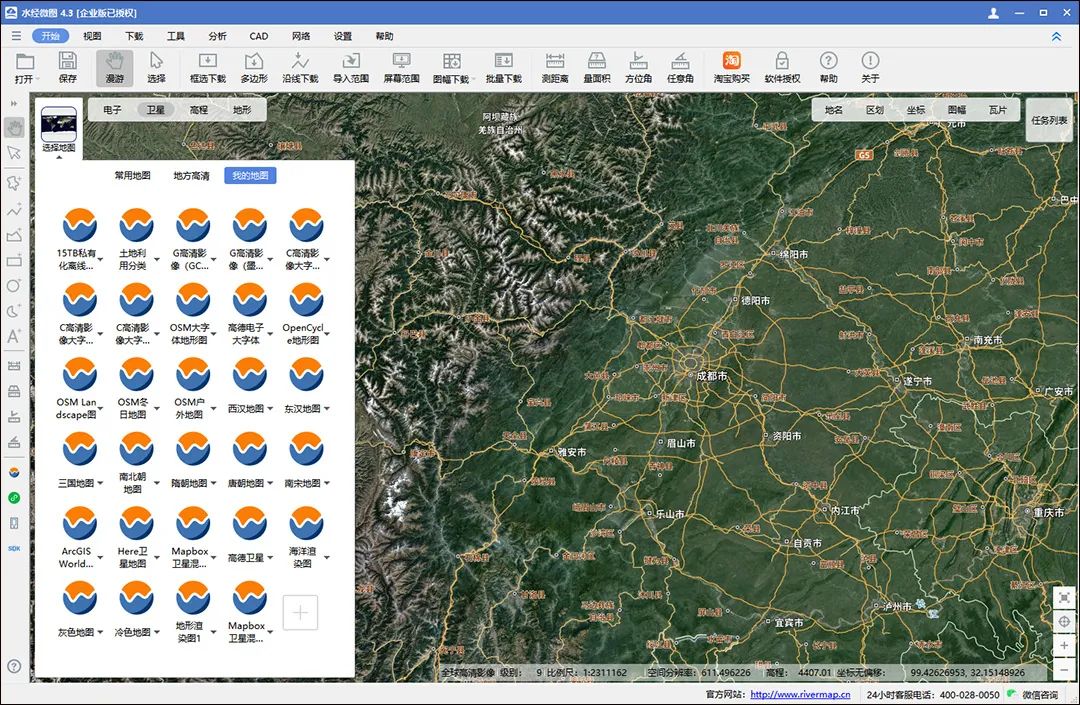Expand dropdown arrow next to 海洋渲染图
Screen dimensions: 1080x705
[326, 558]
